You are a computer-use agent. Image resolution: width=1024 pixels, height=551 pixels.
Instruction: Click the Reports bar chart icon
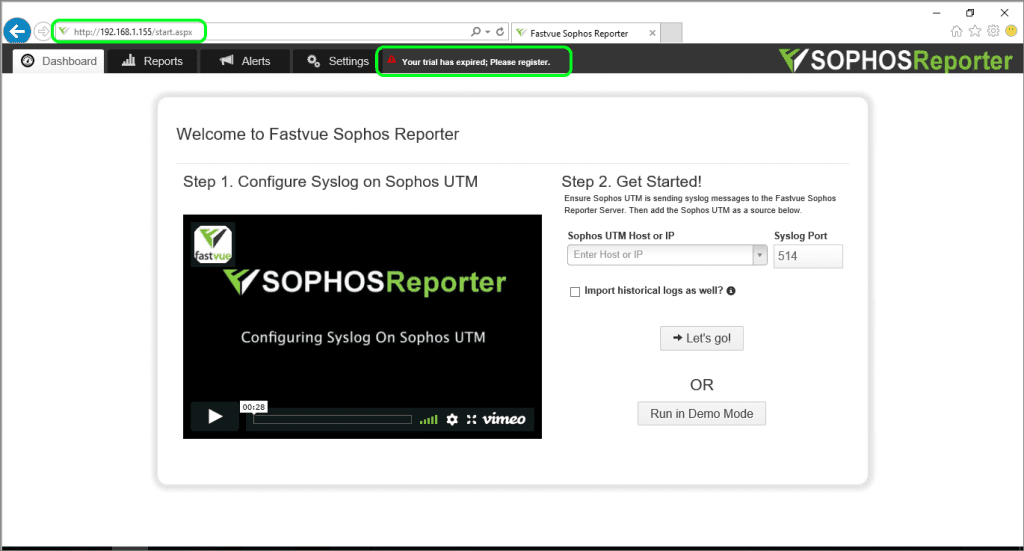click(129, 60)
